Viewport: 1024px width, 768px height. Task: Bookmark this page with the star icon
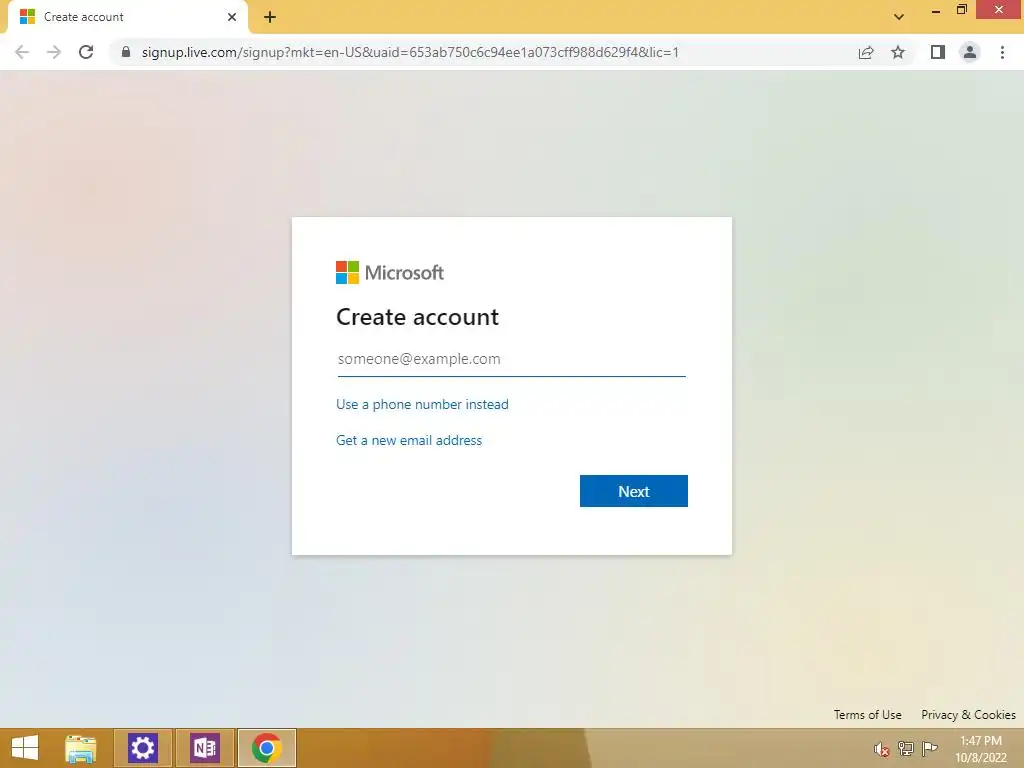click(x=898, y=52)
